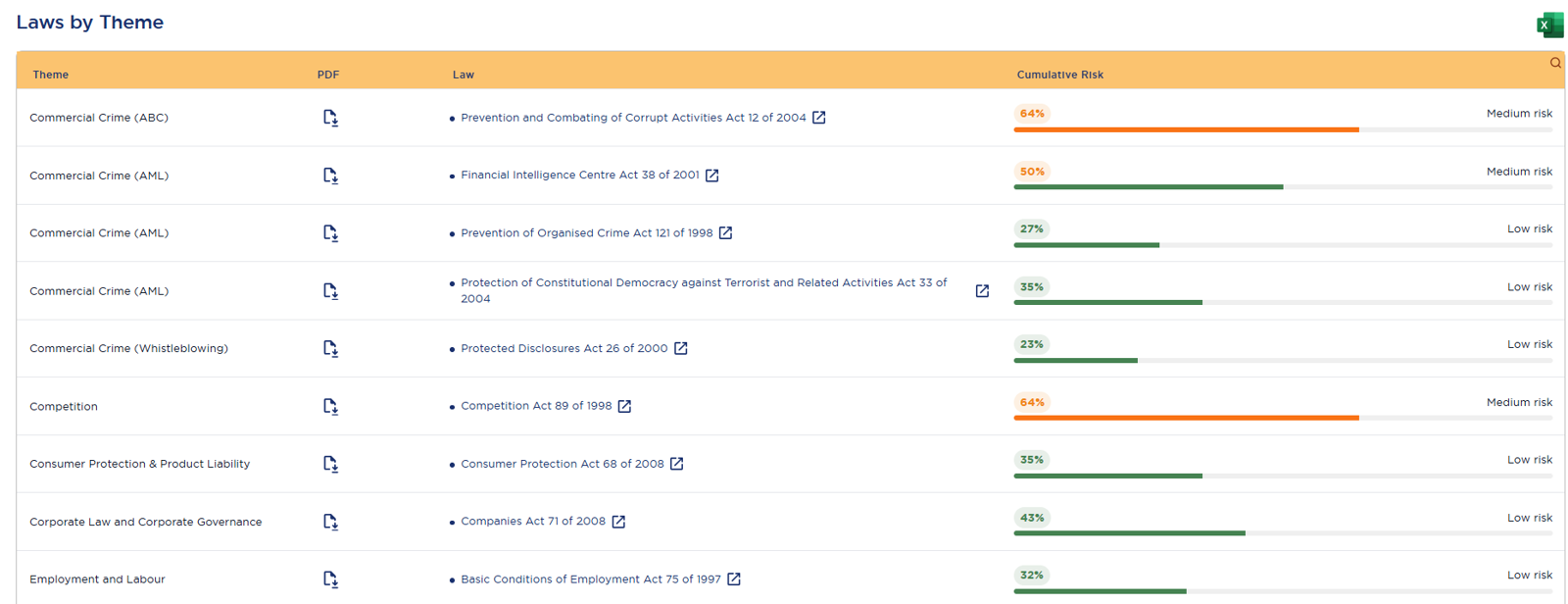
Task: Download PDF for Commercial Crime (ABC) row
Action: click(x=330, y=118)
